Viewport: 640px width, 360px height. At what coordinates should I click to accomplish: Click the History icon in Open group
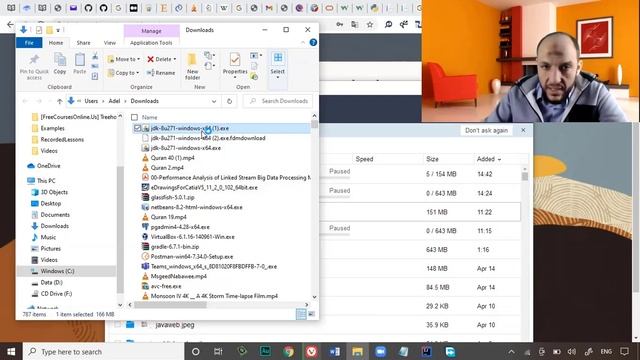coord(254,76)
